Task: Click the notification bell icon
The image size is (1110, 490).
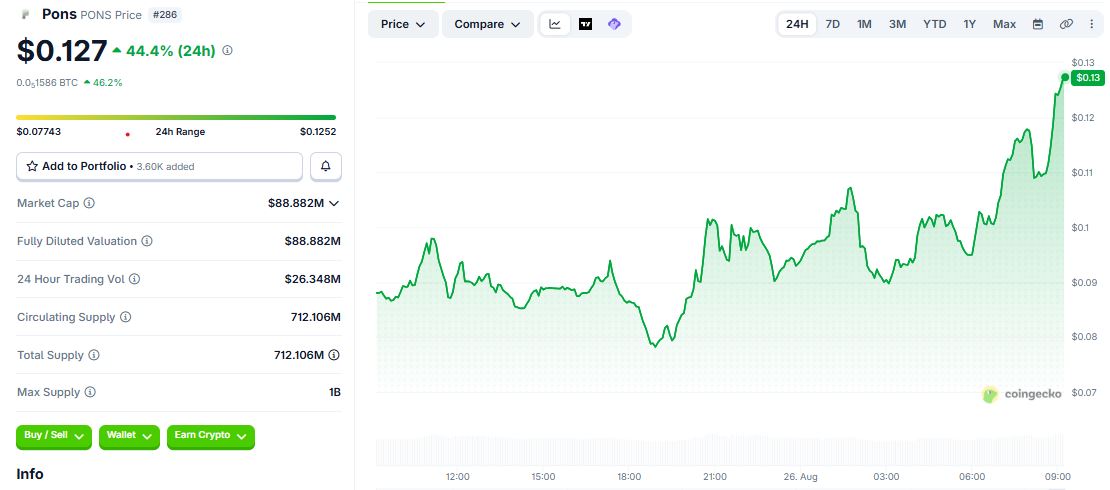Action: click(326, 166)
